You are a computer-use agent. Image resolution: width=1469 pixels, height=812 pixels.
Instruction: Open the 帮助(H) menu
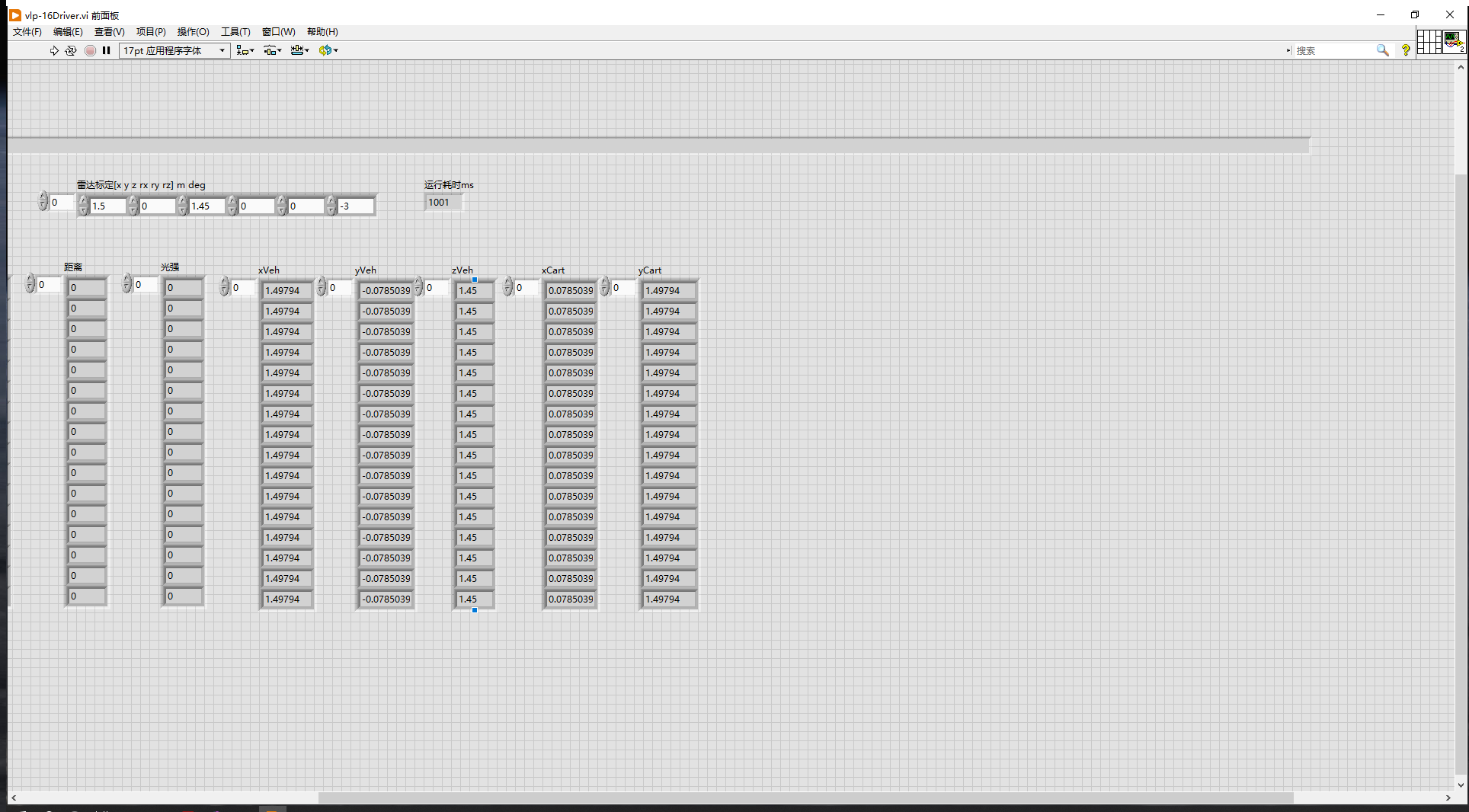pos(322,31)
